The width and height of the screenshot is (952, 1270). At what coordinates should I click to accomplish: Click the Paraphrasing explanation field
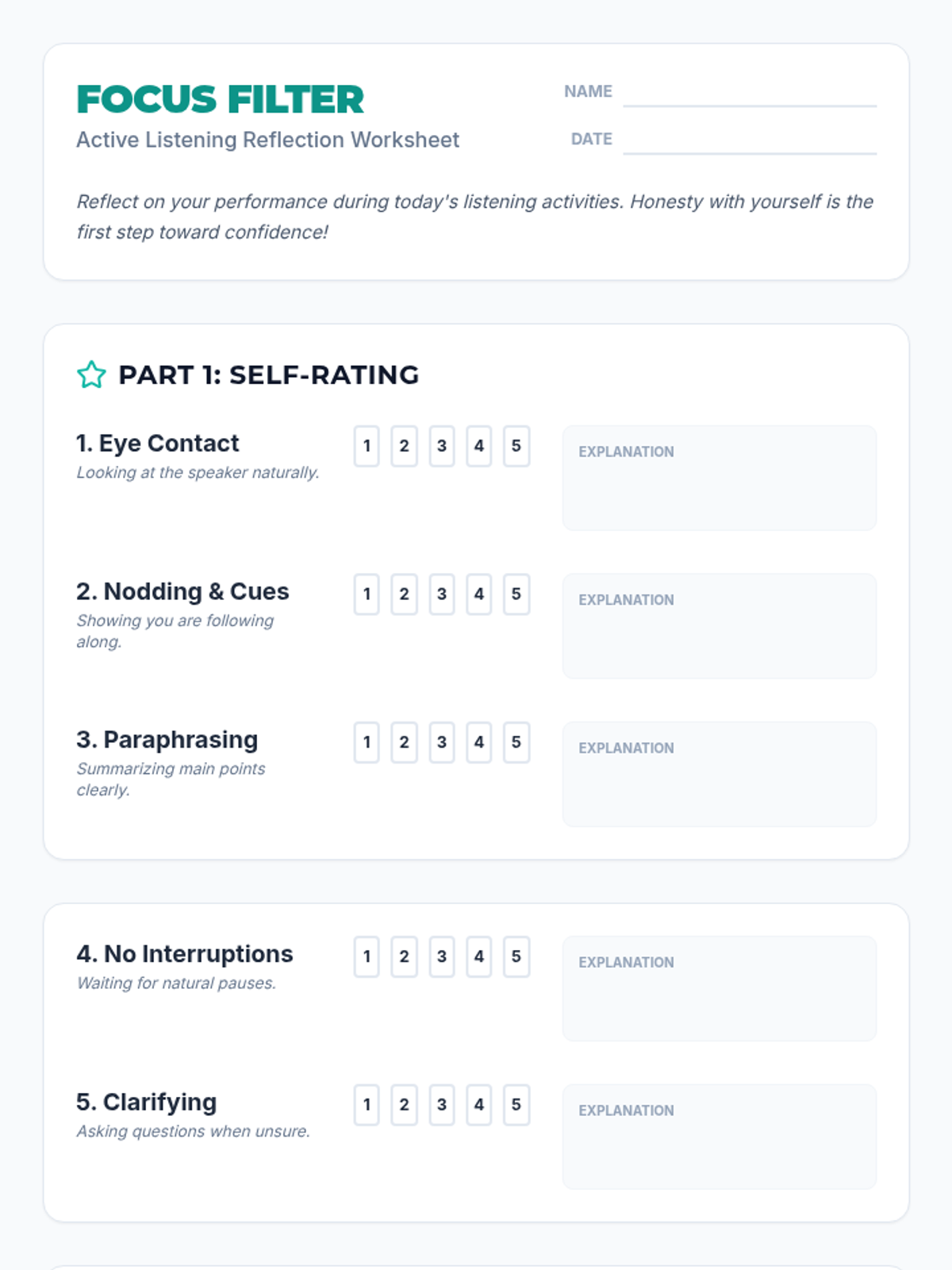click(x=720, y=775)
